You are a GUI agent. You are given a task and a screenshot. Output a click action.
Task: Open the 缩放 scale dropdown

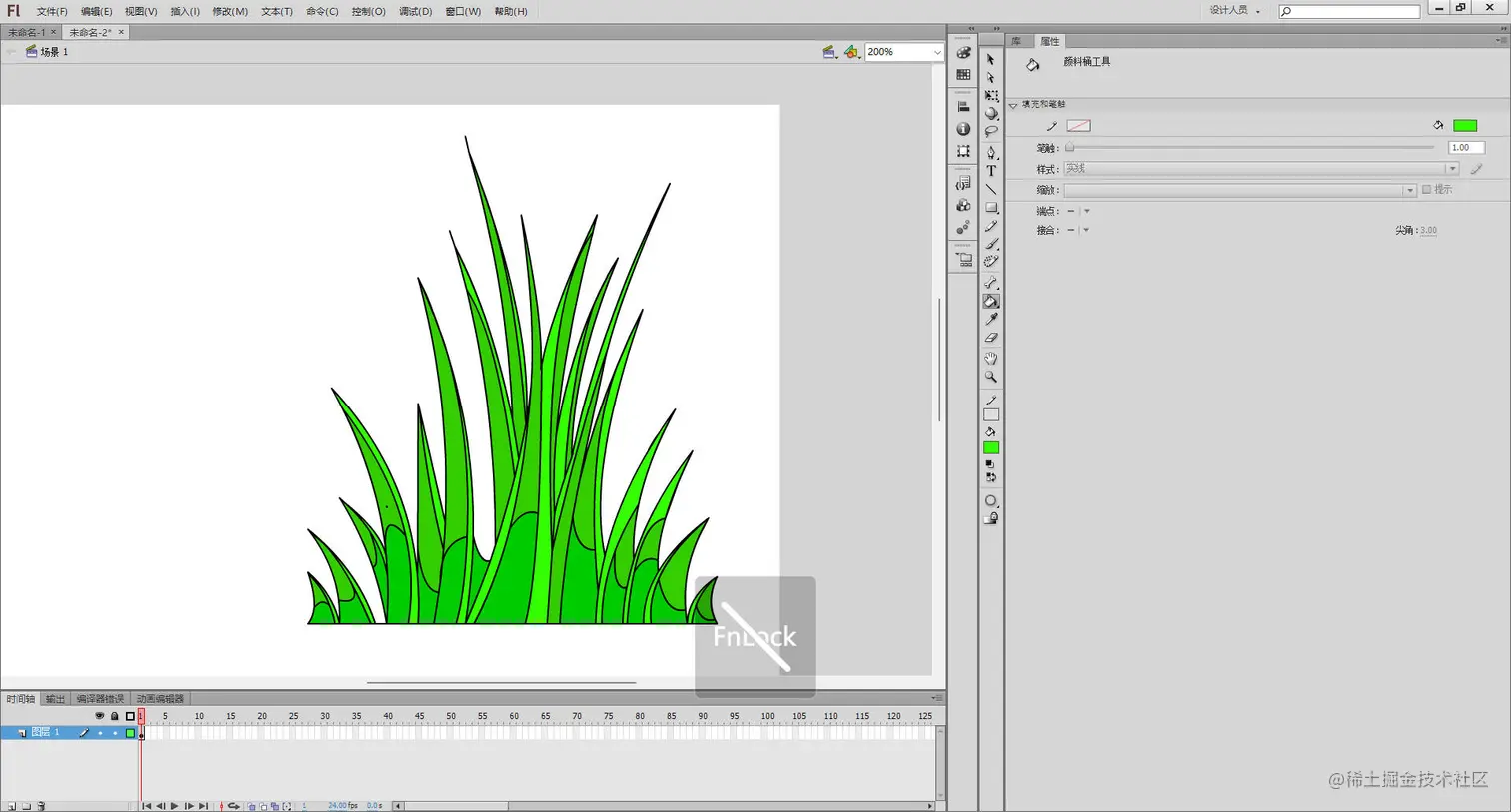[x=1240, y=190]
